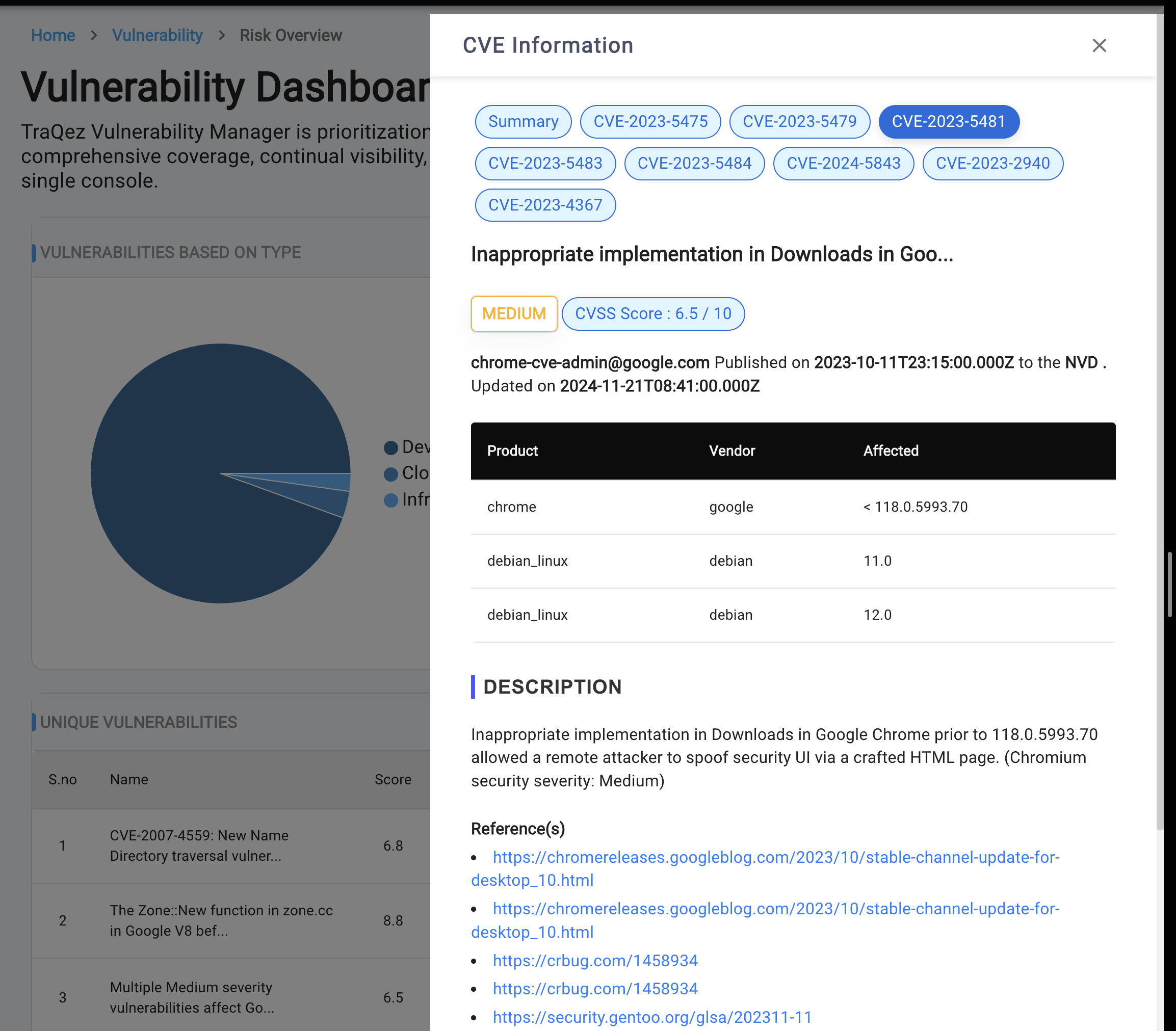Screen dimensions: 1176x1031
Task: Select CVE-2024-5843
Action: click(844, 164)
